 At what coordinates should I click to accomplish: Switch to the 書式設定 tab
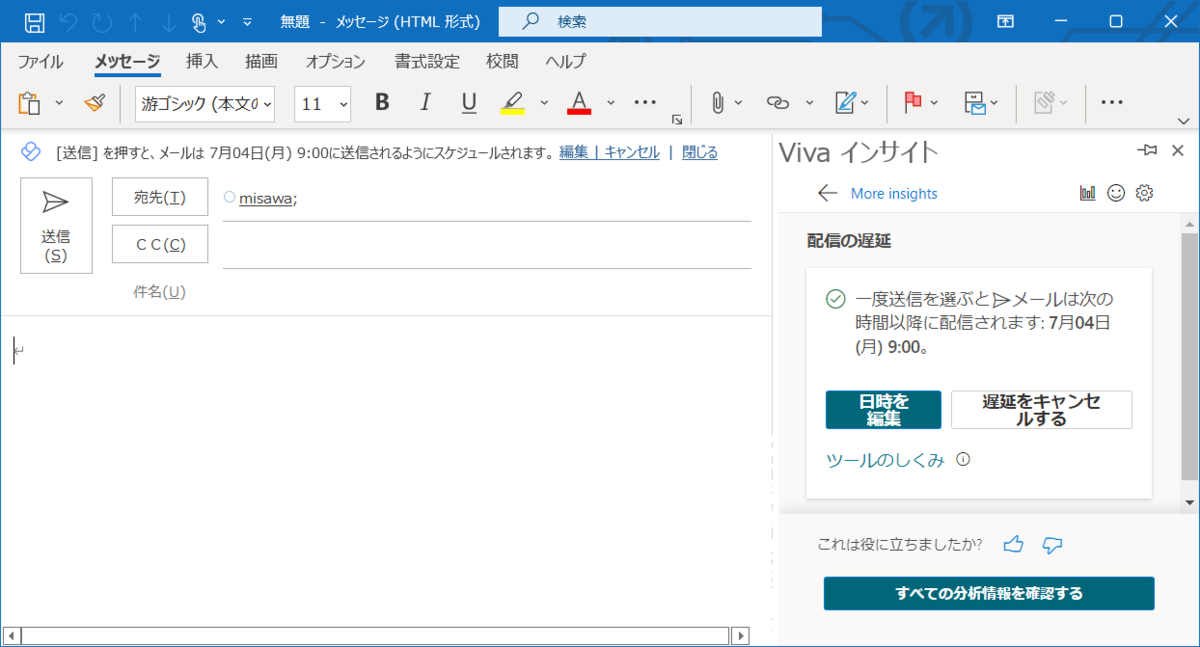(427, 61)
